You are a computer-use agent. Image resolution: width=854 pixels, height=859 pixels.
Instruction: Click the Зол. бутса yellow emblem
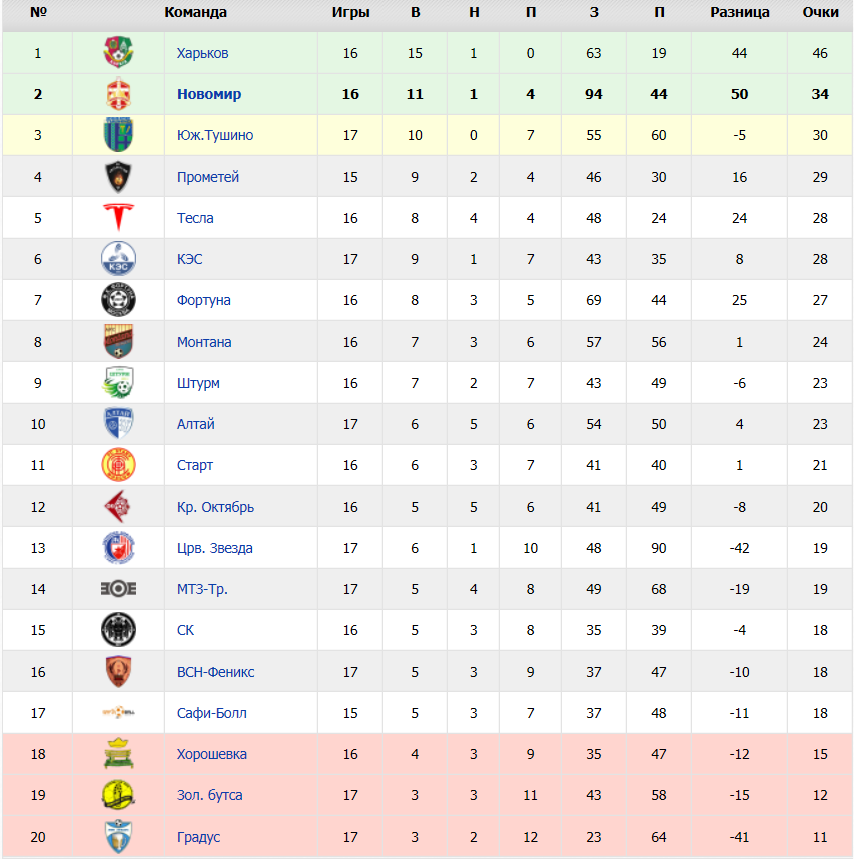point(118,795)
